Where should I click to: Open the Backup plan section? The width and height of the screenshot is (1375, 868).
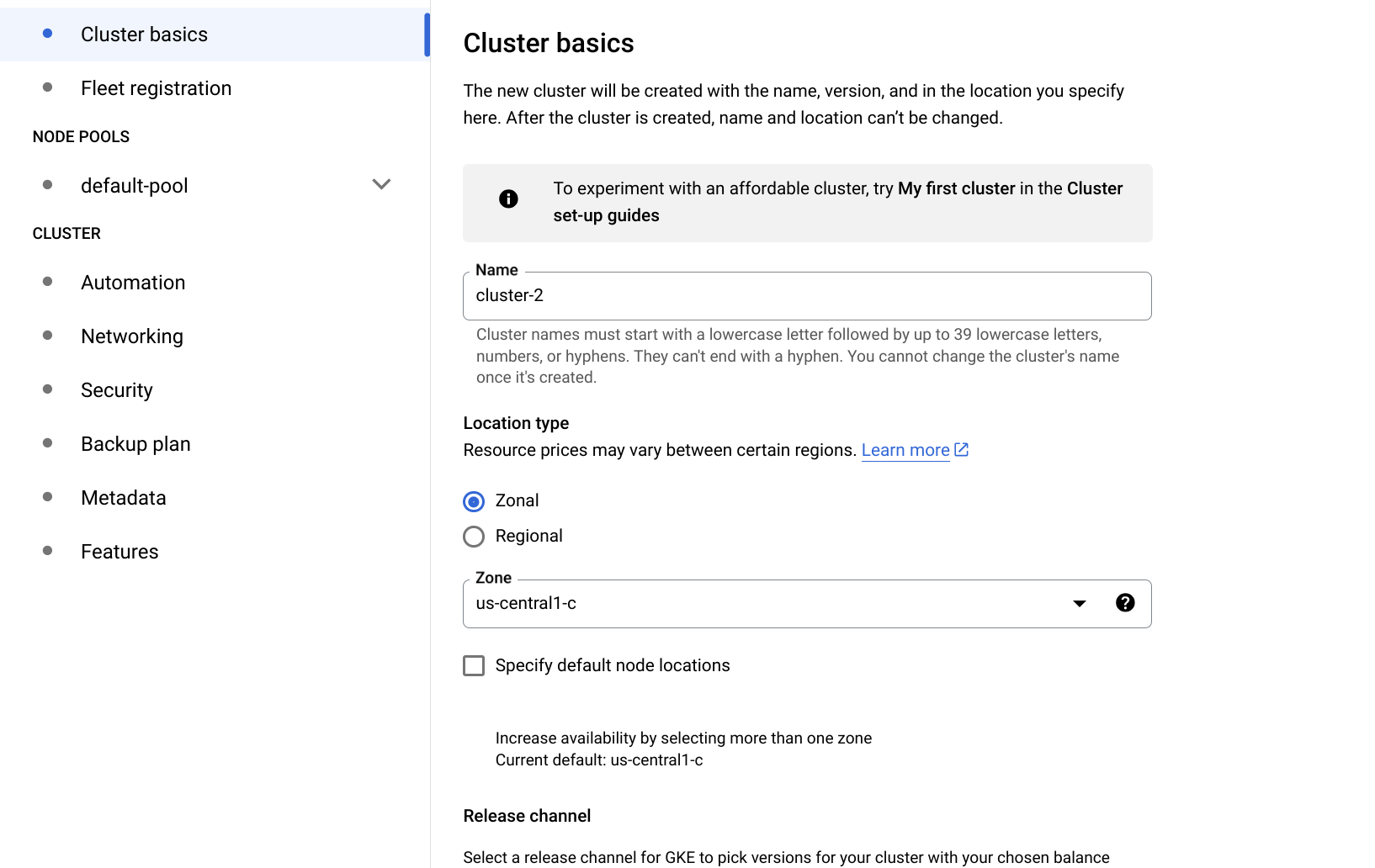pyautogui.click(x=135, y=444)
